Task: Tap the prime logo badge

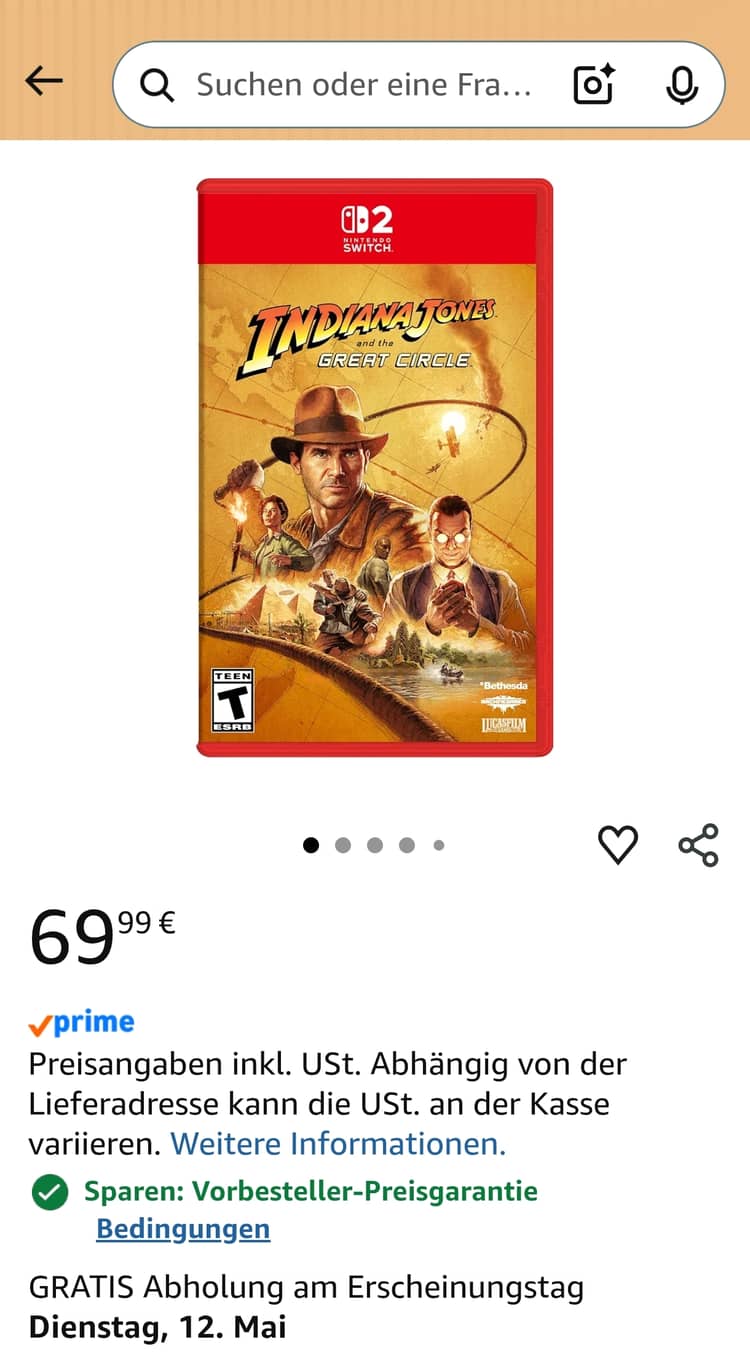Action: (x=81, y=1023)
